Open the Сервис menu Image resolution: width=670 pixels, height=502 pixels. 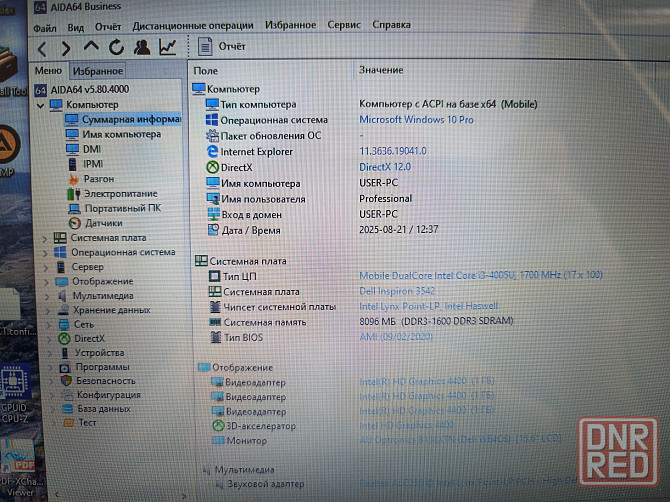coord(344,25)
